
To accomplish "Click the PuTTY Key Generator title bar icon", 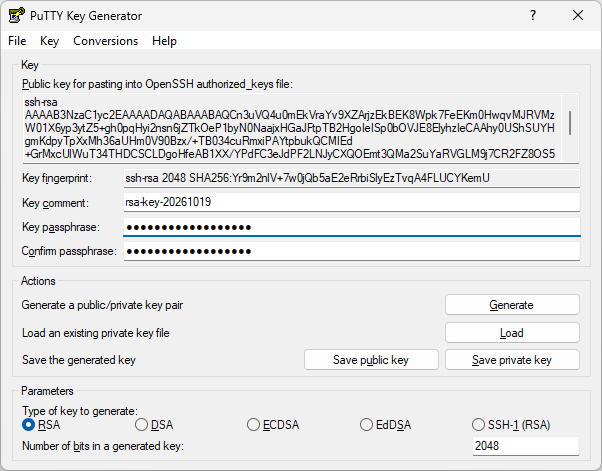I will tap(17, 16).
